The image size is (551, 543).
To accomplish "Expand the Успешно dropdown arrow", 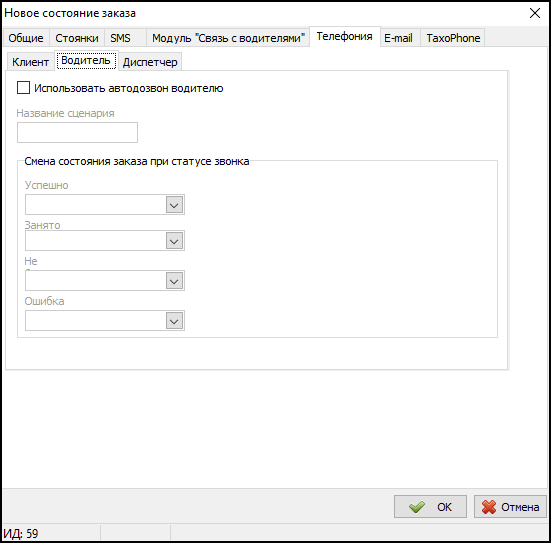I will tap(174, 205).
